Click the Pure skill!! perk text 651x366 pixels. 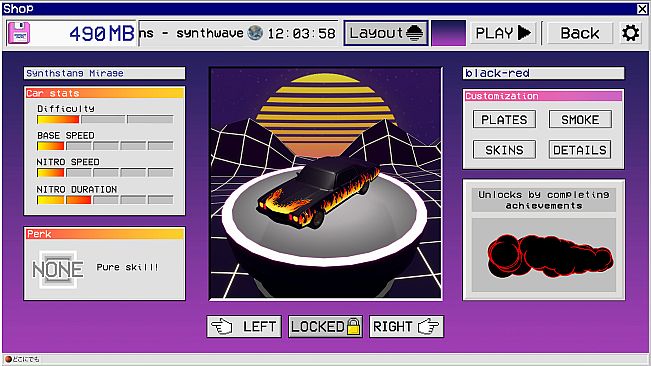point(127,267)
